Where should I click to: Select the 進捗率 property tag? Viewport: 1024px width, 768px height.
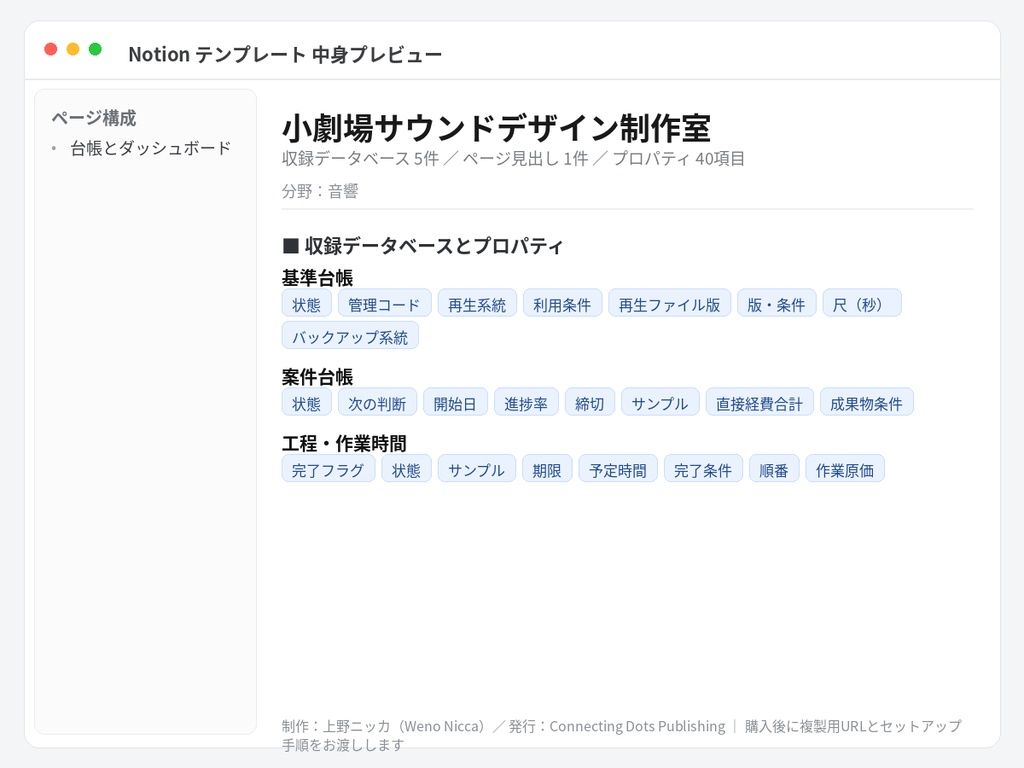coord(526,403)
